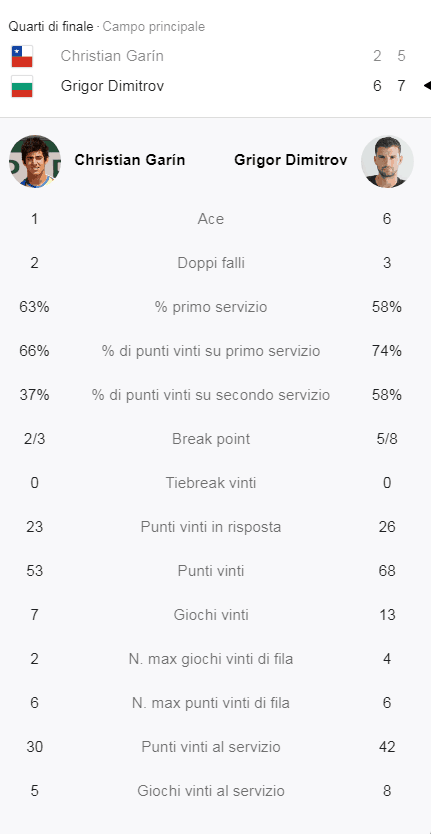Select the Ace statistic row label
The image size is (431, 834).
tap(211, 219)
